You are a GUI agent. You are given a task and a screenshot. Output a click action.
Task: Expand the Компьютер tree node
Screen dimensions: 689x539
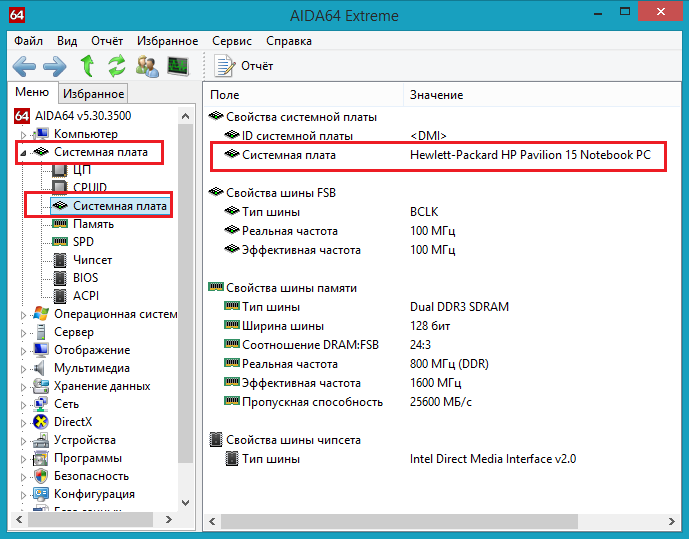click(23, 134)
